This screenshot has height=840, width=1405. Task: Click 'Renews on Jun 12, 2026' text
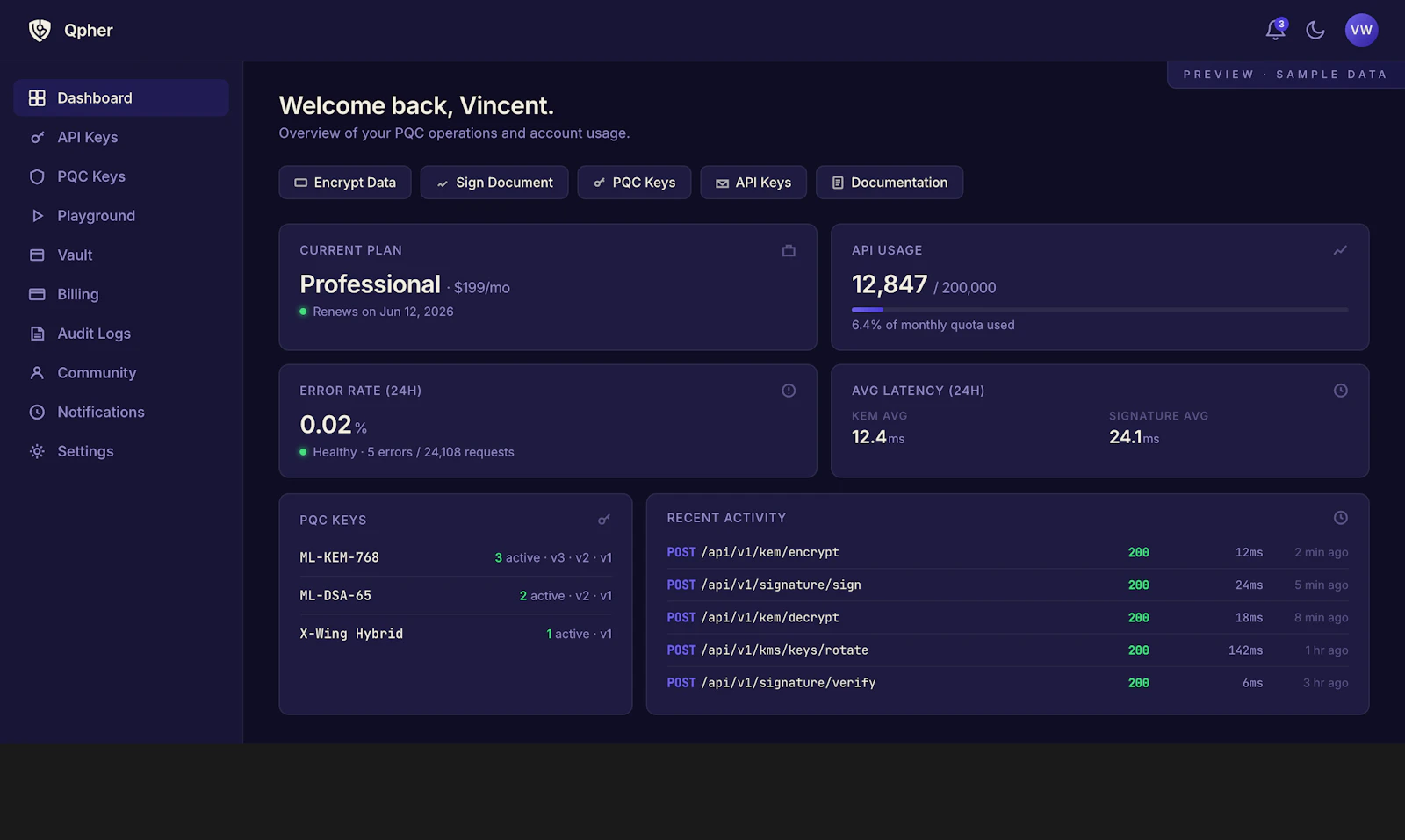pyautogui.click(x=383, y=312)
